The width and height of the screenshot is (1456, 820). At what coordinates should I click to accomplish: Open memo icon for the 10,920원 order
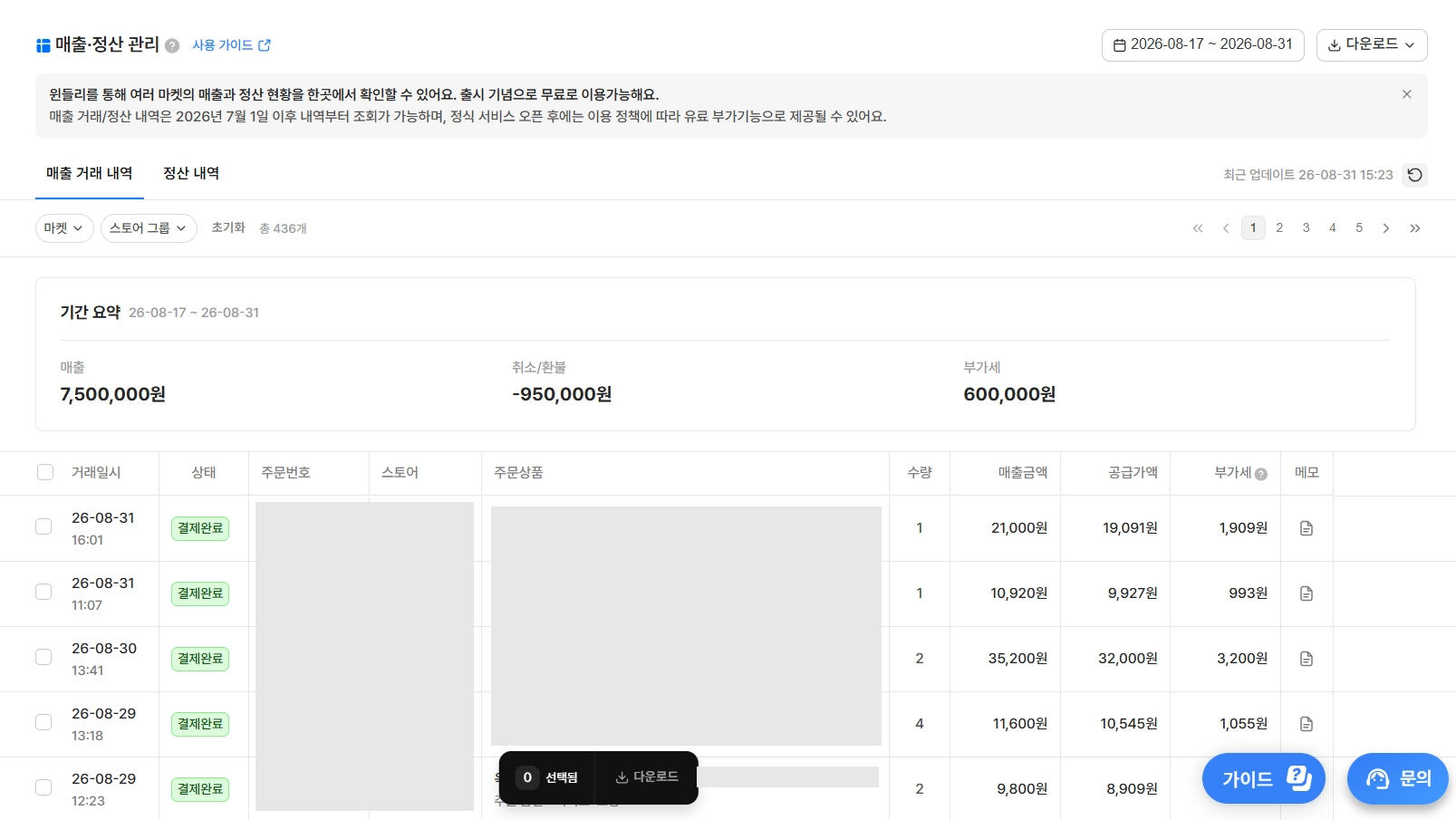click(x=1306, y=593)
